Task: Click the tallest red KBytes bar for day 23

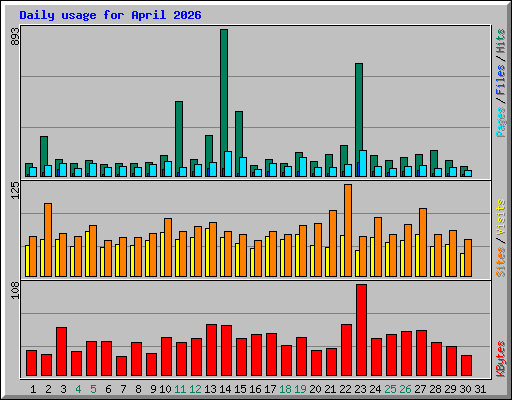Action: [x=361, y=330]
